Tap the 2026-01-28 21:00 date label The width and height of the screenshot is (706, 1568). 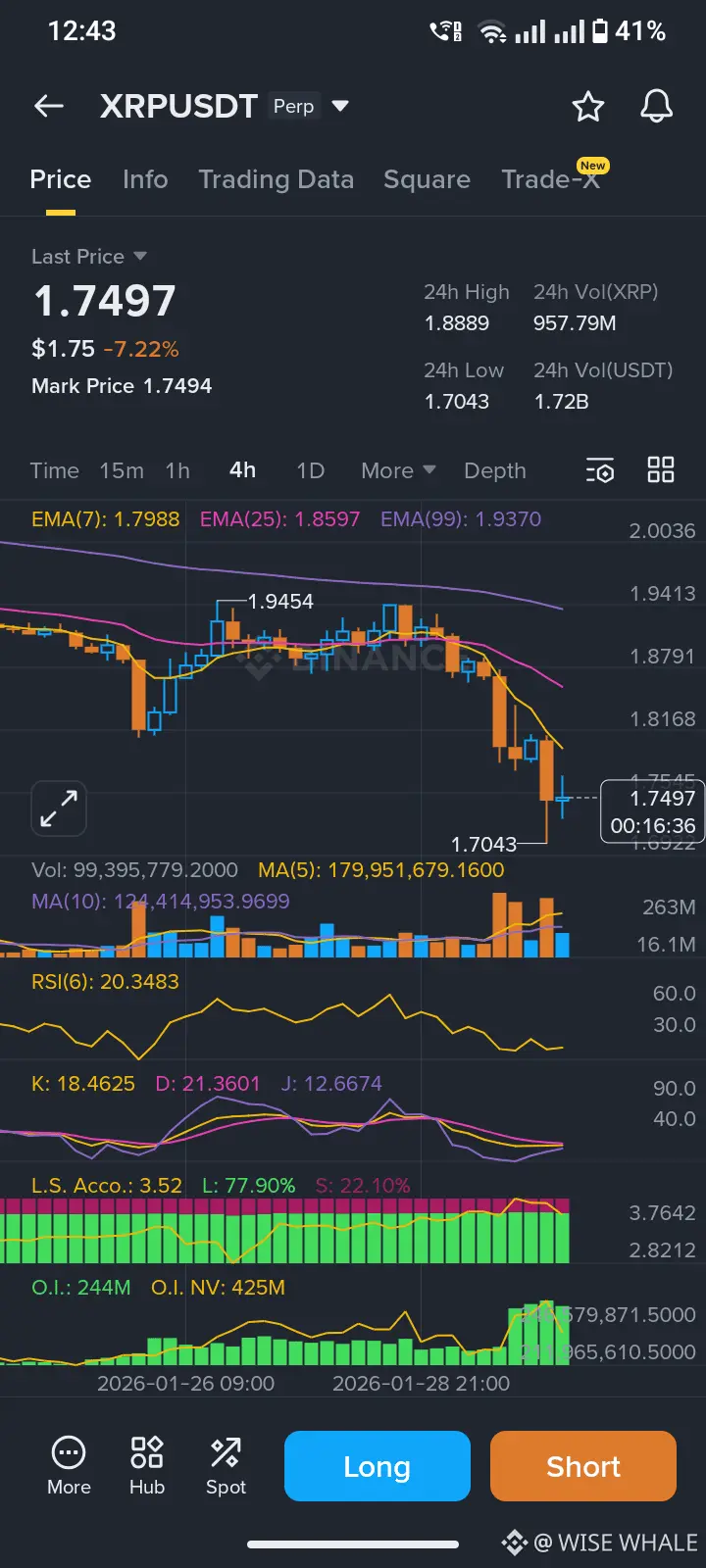click(422, 1384)
